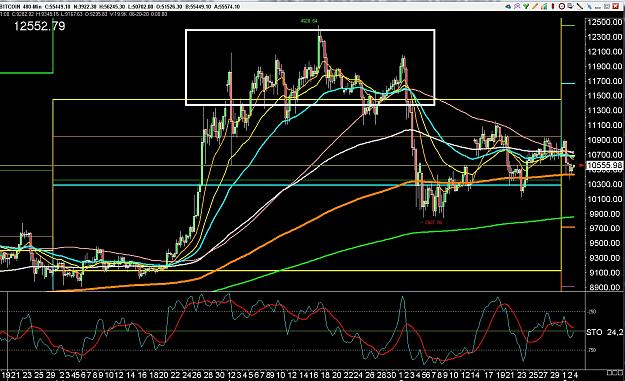Viewport: 625px width, 381px height.
Task: Click the 12100.00 price axis label
Action: pos(605,52)
